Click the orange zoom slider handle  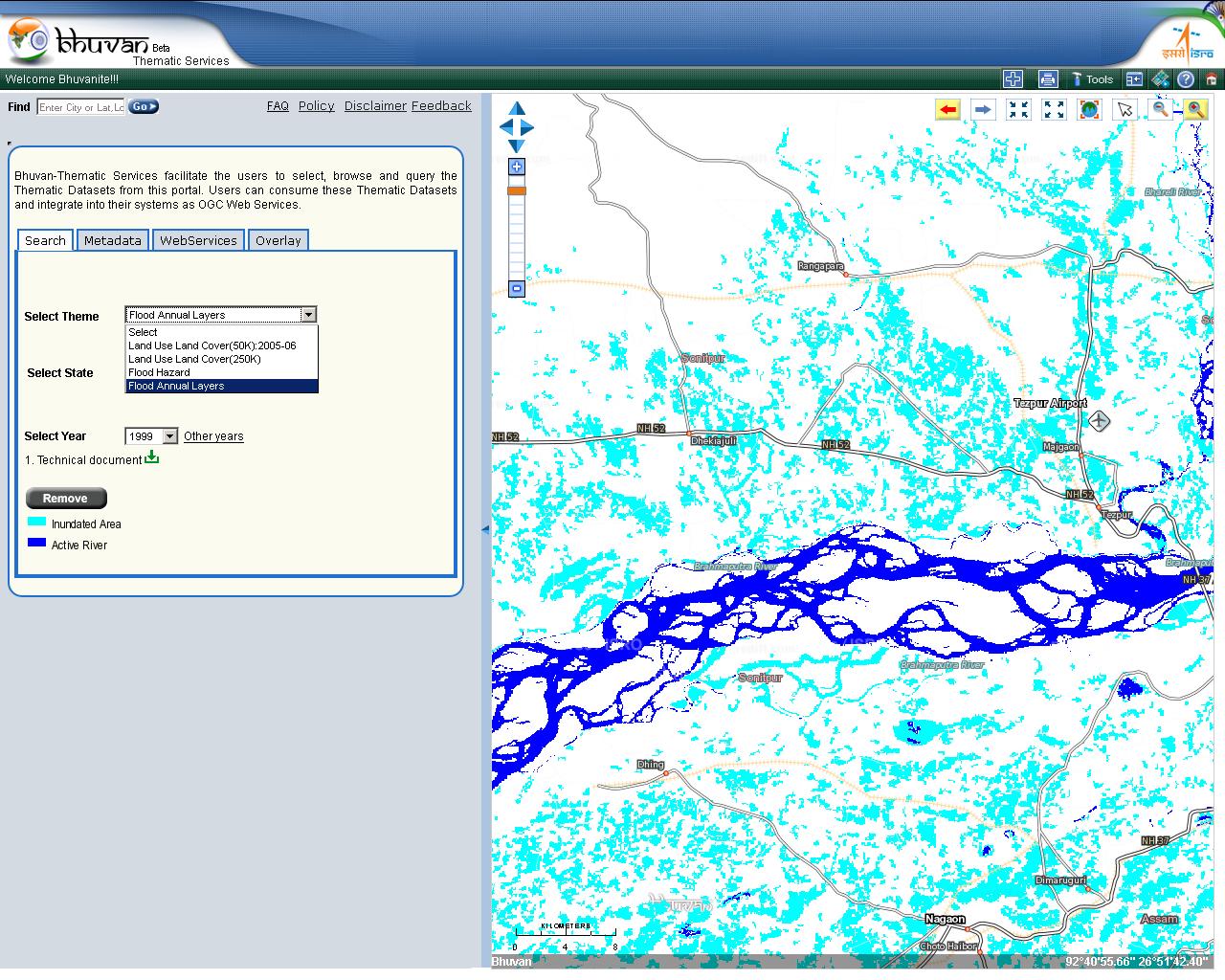tap(517, 190)
